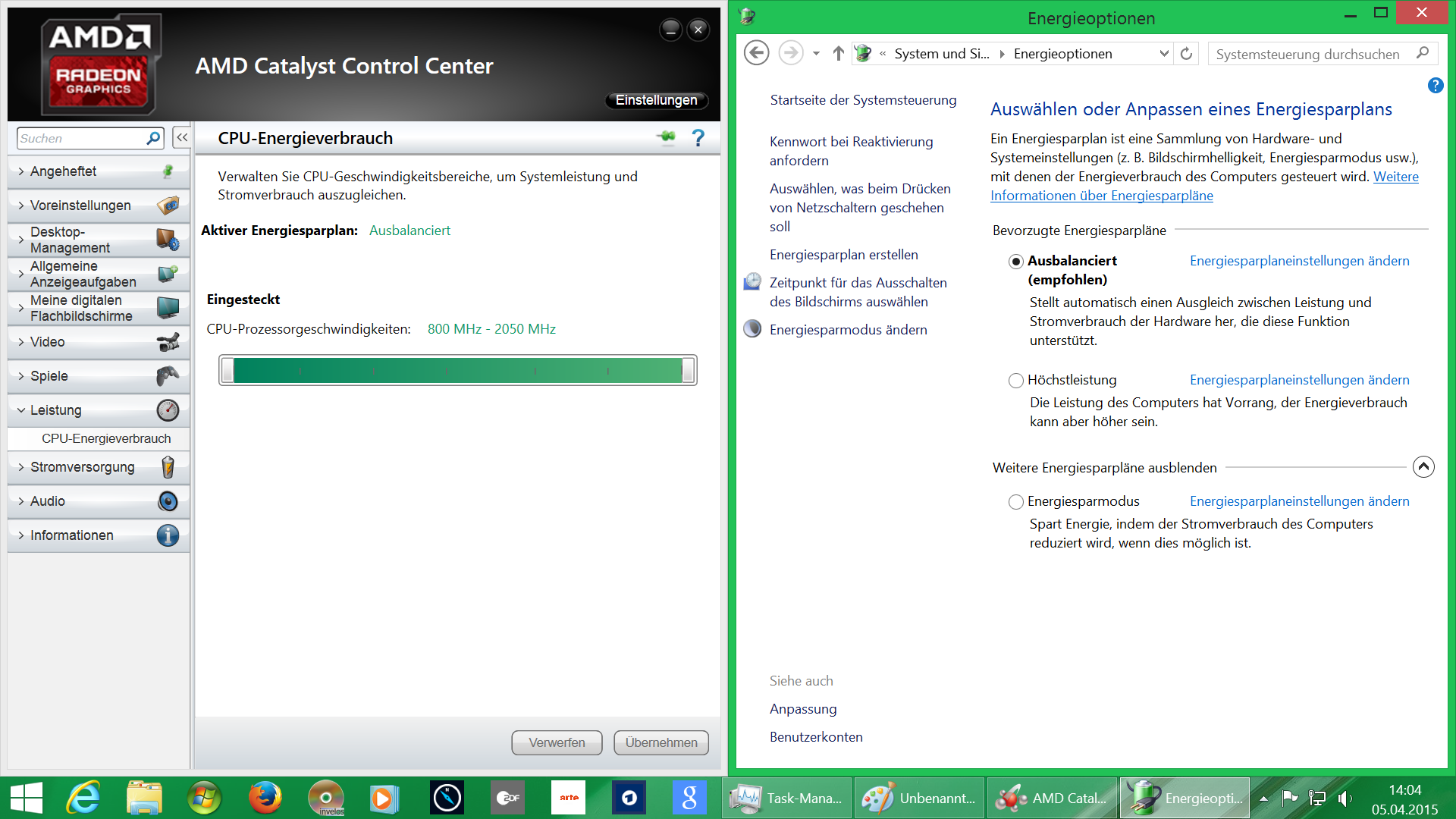
Task: Click the volume icon in system tray
Action: [x=1345, y=798]
